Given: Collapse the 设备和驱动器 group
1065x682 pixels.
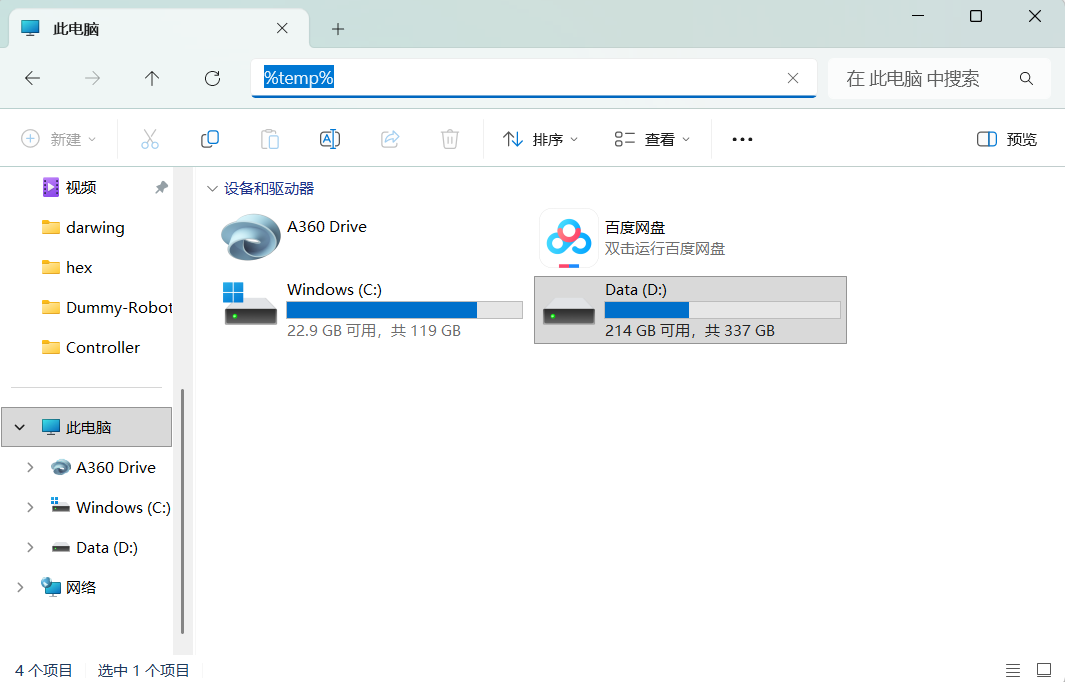Looking at the screenshot, I should tap(212, 188).
